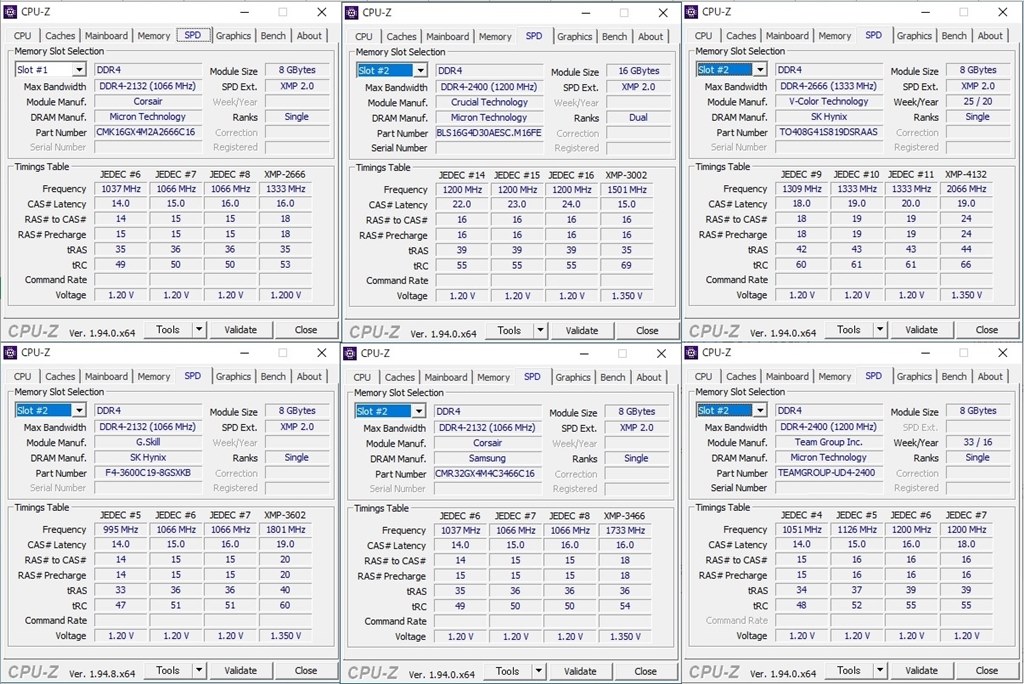Click the Team Group Inc. module manufacturer field
Screen dimensions: 1024x684
pyautogui.click(x=829, y=442)
